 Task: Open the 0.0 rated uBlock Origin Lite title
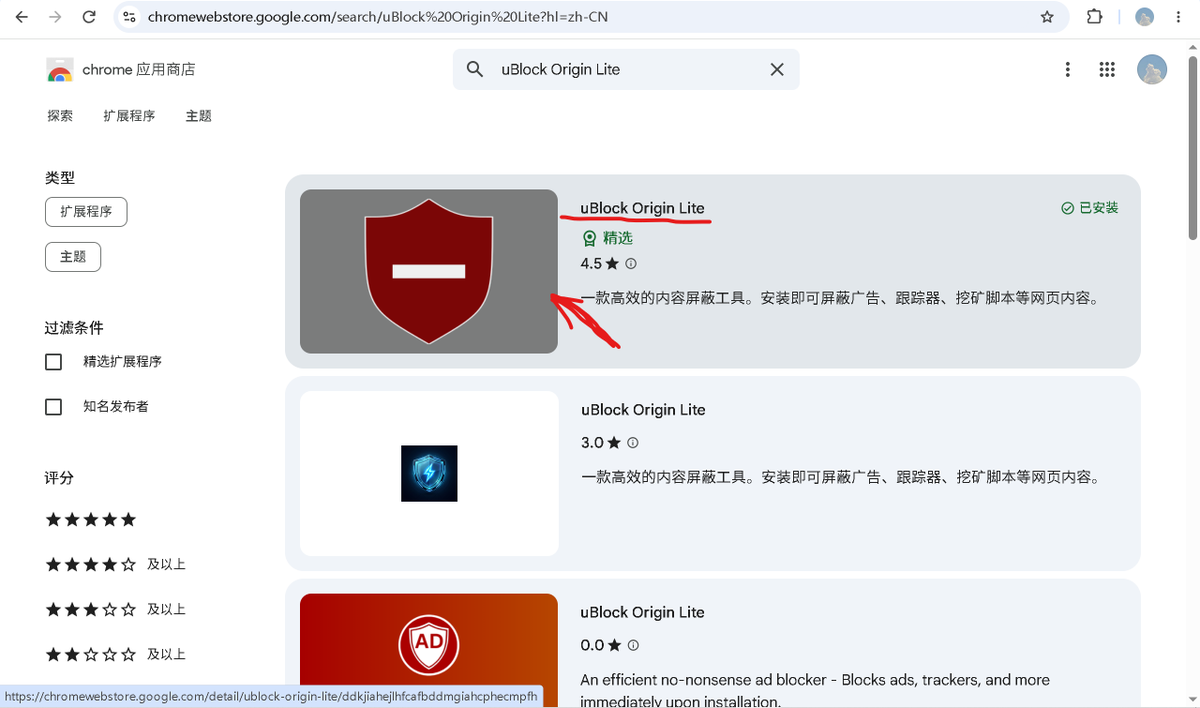(x=643, y=612)
